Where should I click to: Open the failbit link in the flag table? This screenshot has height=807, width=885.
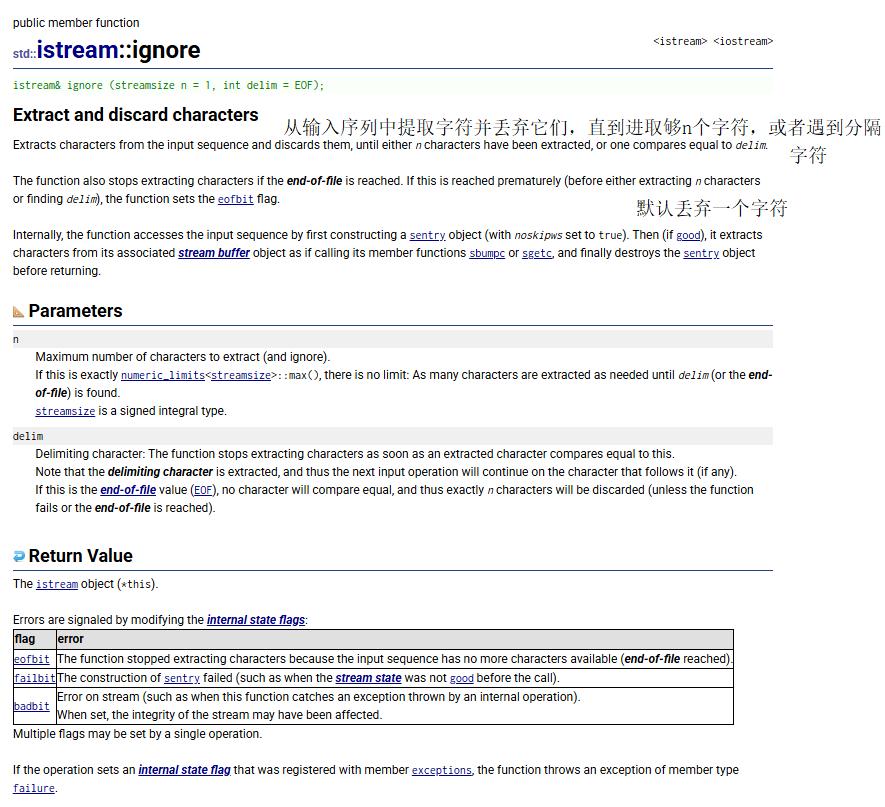[x=34, y=678]
